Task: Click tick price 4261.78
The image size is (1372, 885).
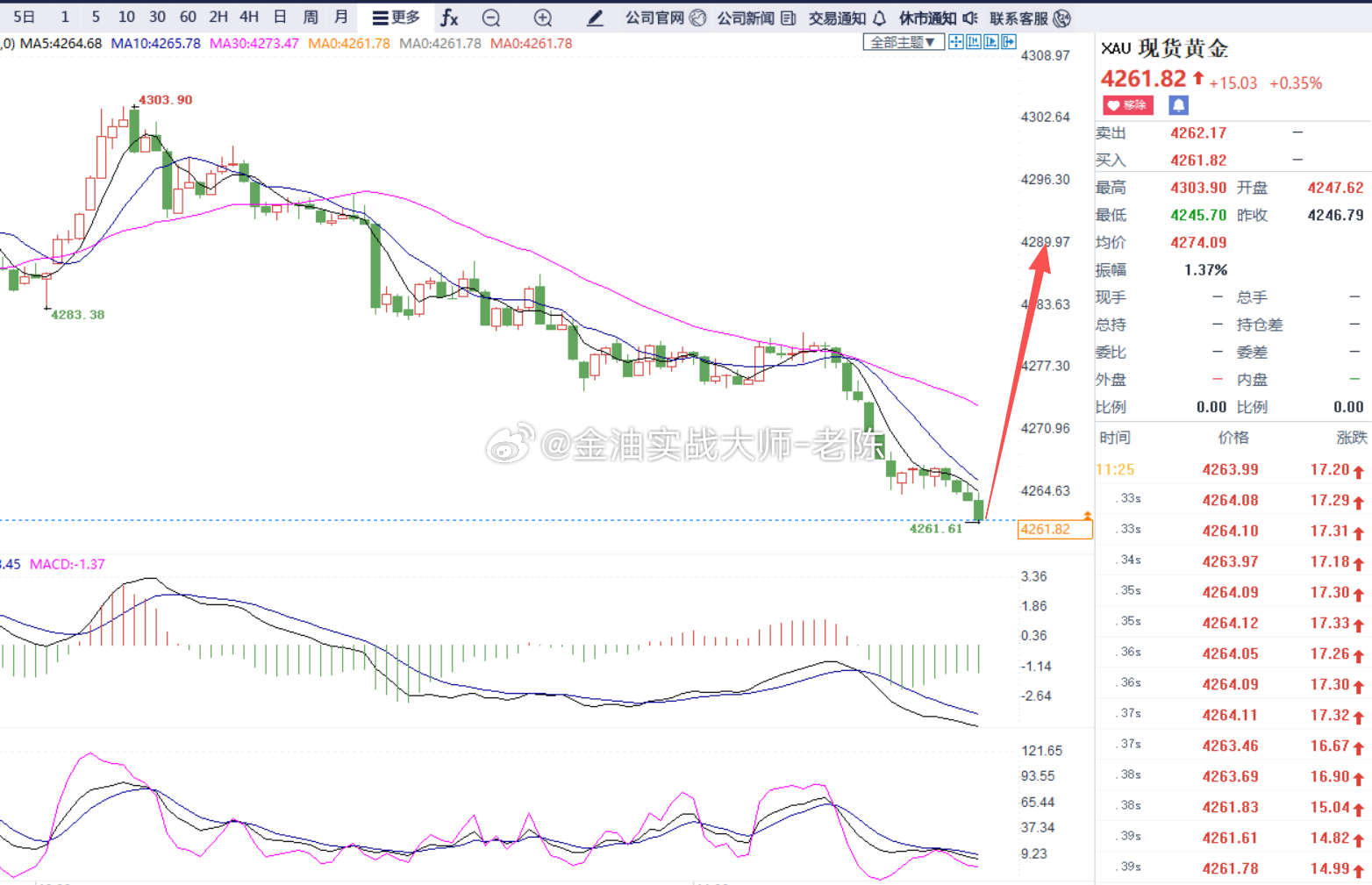Action: [x=1230, y=869]
